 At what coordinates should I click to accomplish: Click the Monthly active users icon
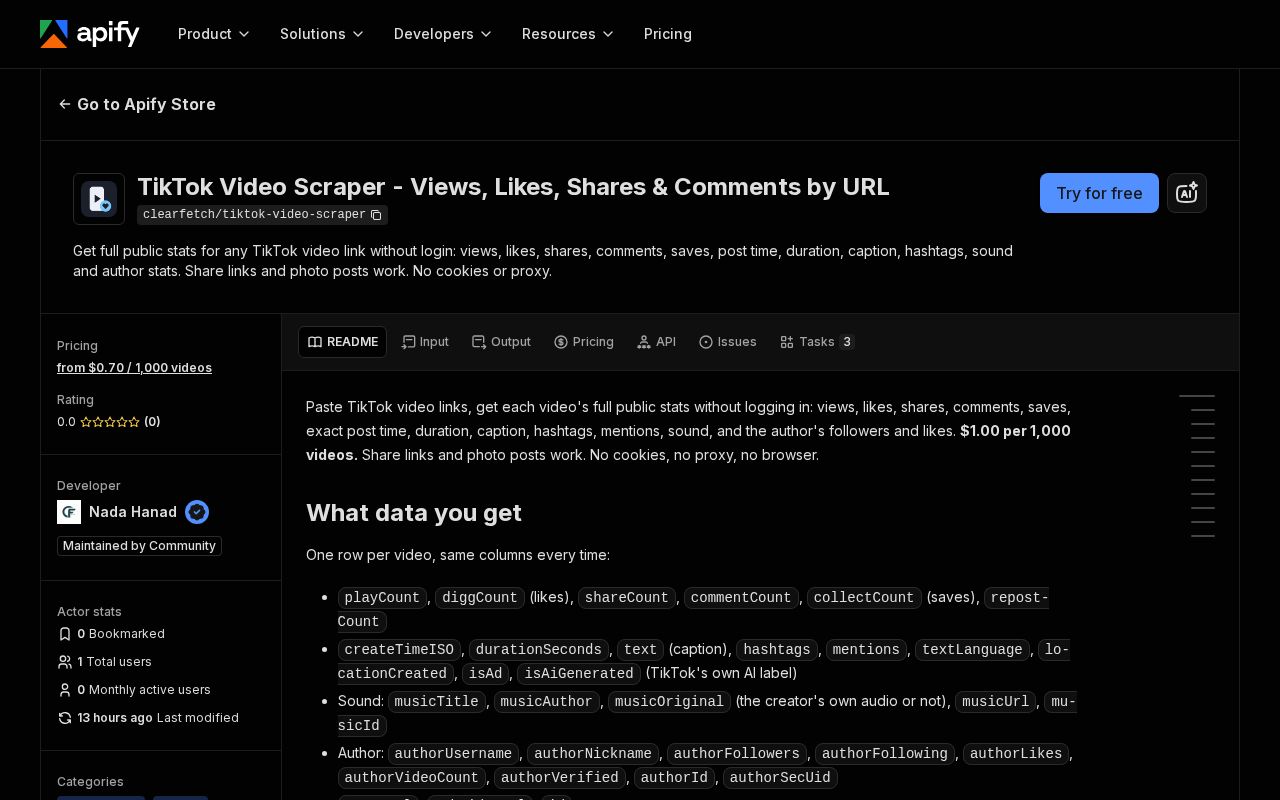point(65,690)
